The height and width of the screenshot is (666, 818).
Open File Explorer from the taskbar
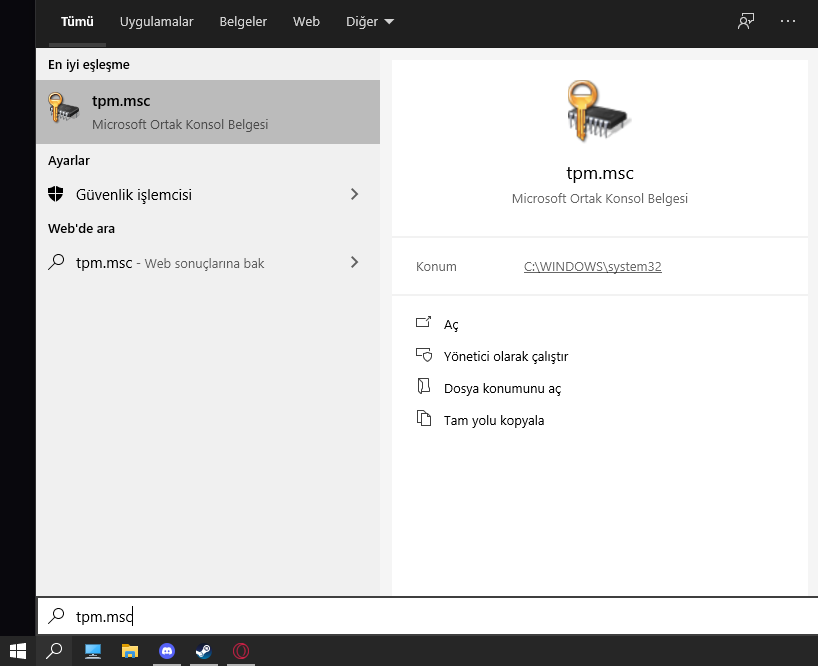click(x=130, y=651)
